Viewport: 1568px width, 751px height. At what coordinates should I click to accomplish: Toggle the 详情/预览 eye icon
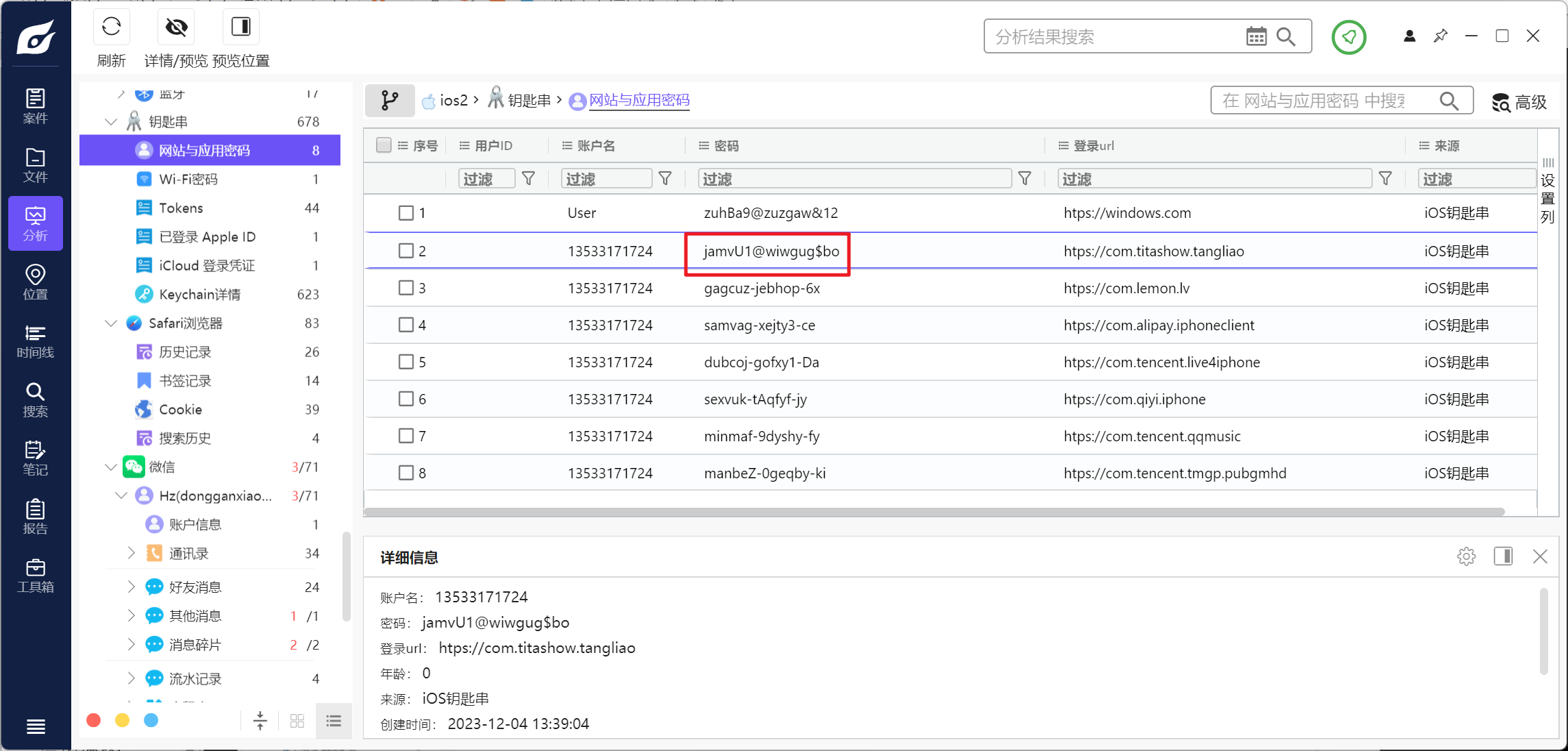pyautogui.click(x=176, y=27)
